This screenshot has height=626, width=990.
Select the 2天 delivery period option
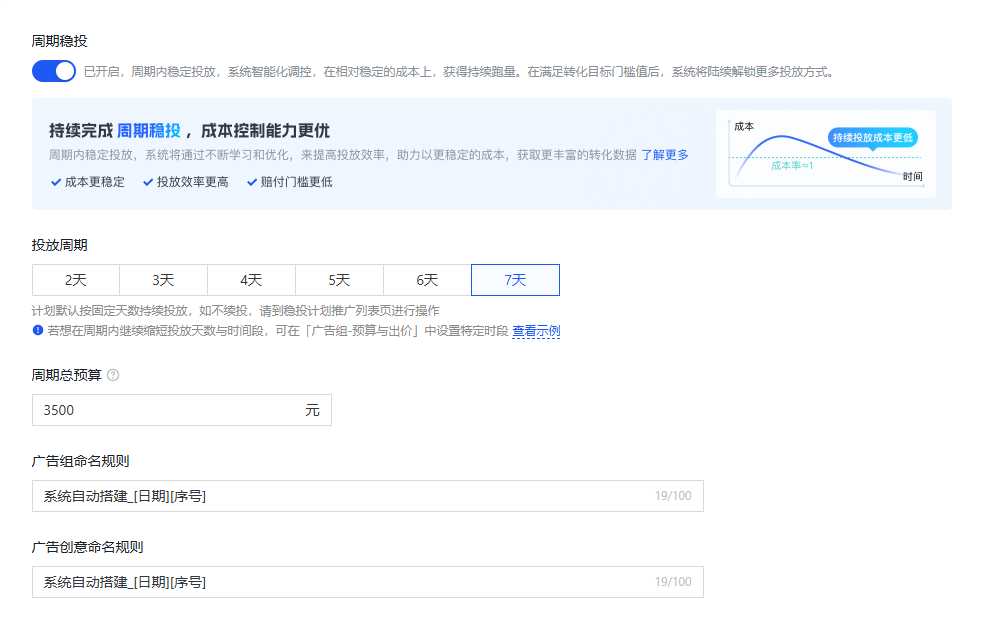point(74,280)
